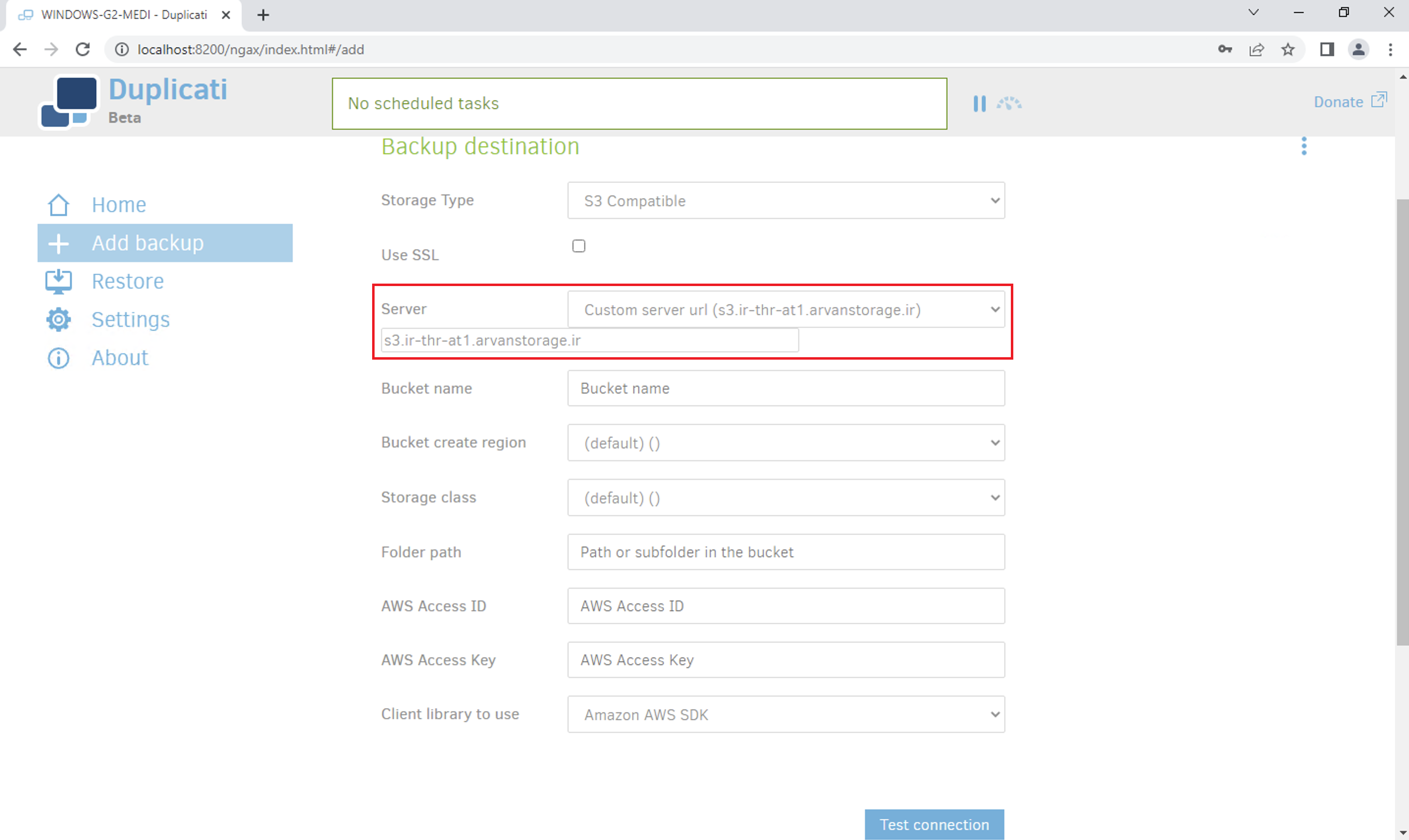Click the throttle speed gauge icon

pyautogui.click(x=1009, y=104)
